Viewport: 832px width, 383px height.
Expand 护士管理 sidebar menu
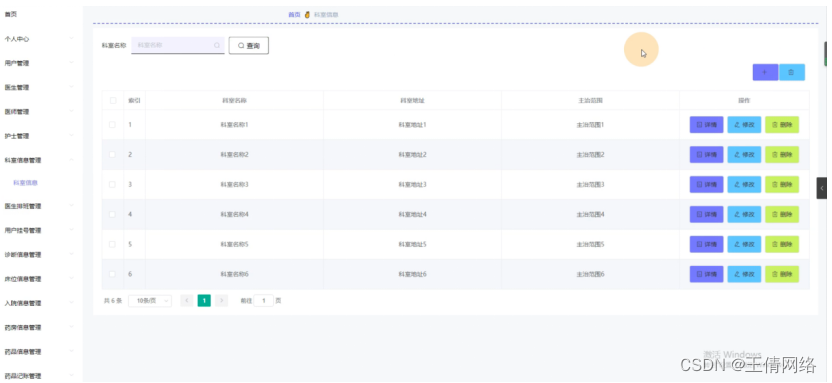point(41,136)
